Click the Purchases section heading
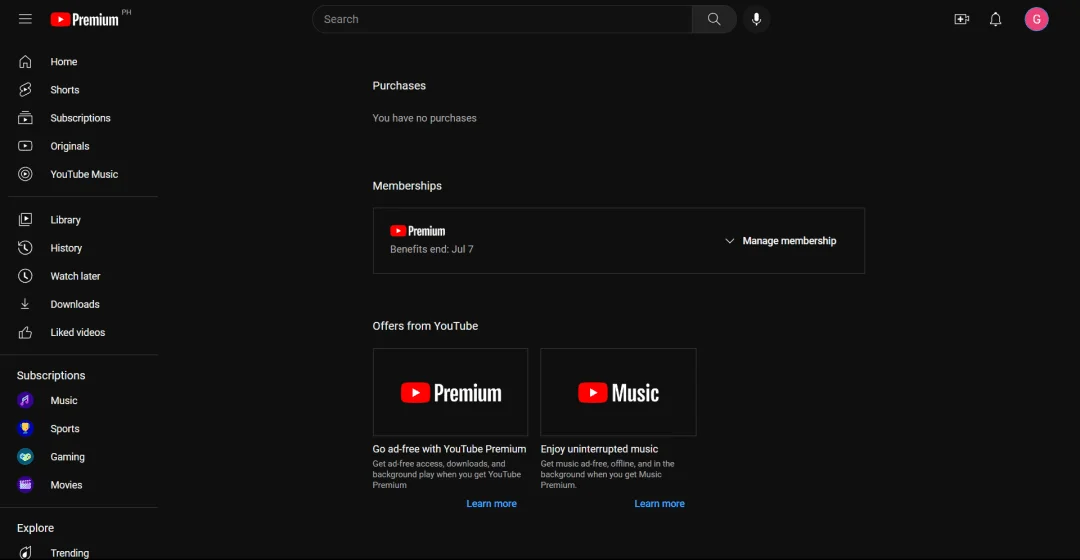This screenshot has height=560, width=1080. point(399,85)
